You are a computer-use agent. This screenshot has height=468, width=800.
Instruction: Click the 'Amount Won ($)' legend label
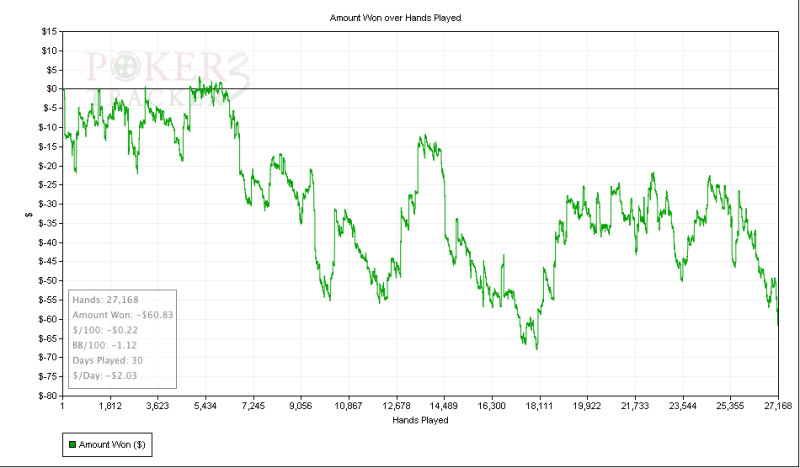pyautogui.click(x=112, y=445)
